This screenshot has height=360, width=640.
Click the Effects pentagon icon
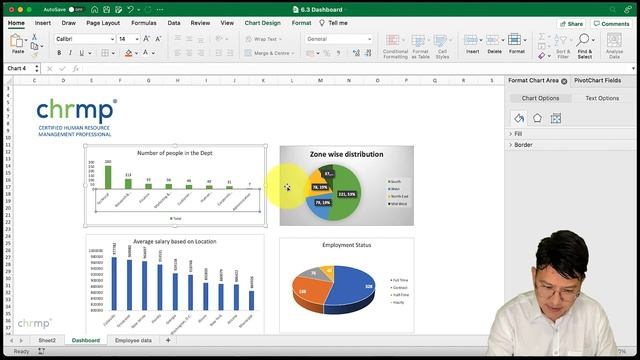537,118
